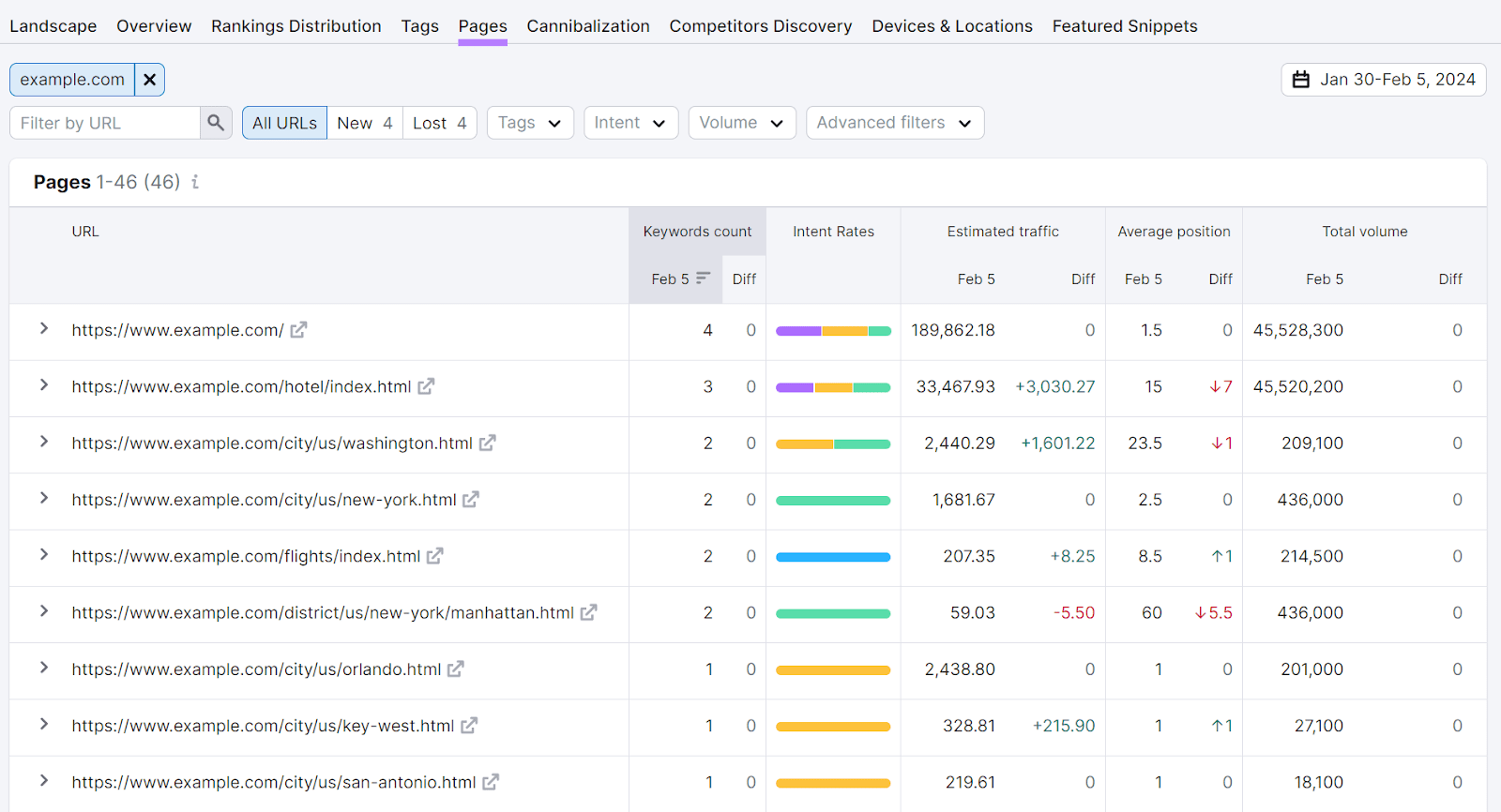Open external link icon for san-antonio.html
1501x812 pixels.
491,782
